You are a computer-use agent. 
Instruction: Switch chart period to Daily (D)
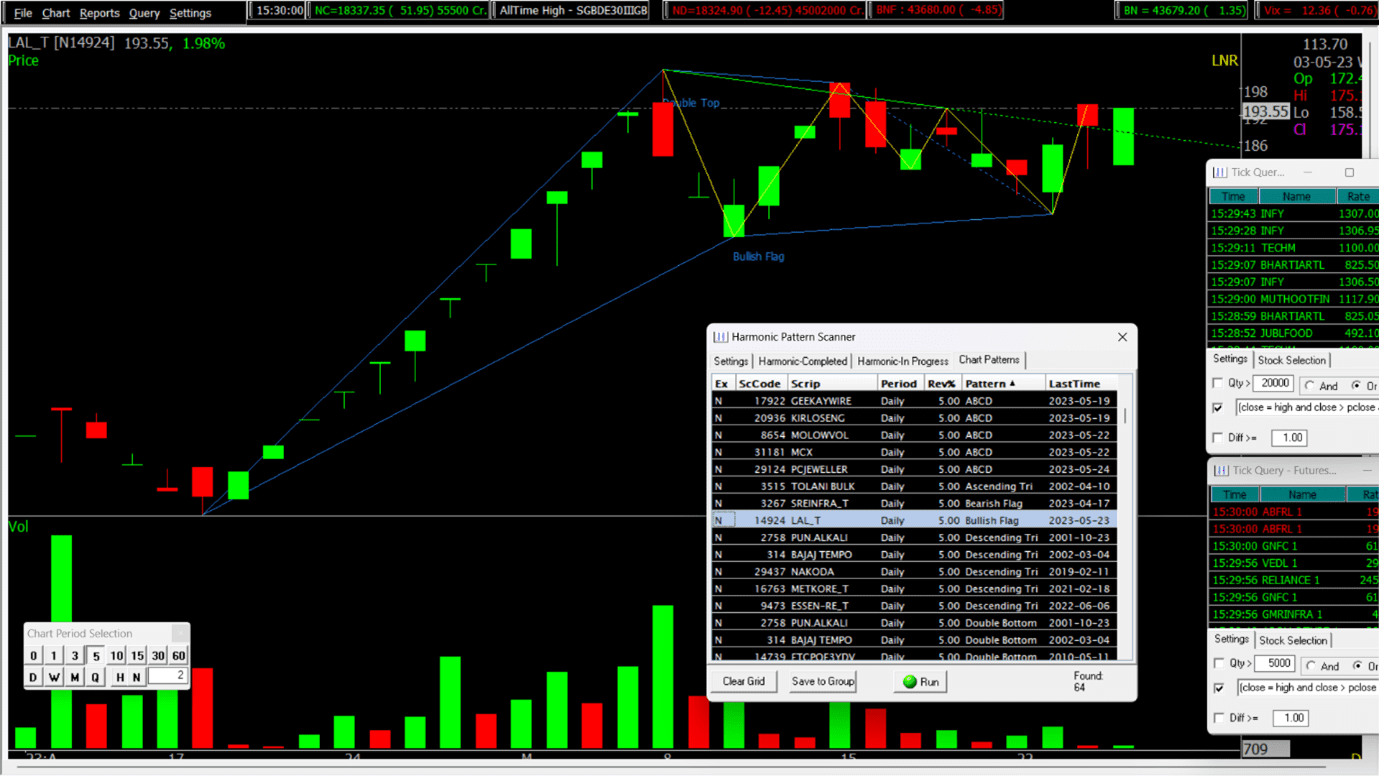(33, 677)
